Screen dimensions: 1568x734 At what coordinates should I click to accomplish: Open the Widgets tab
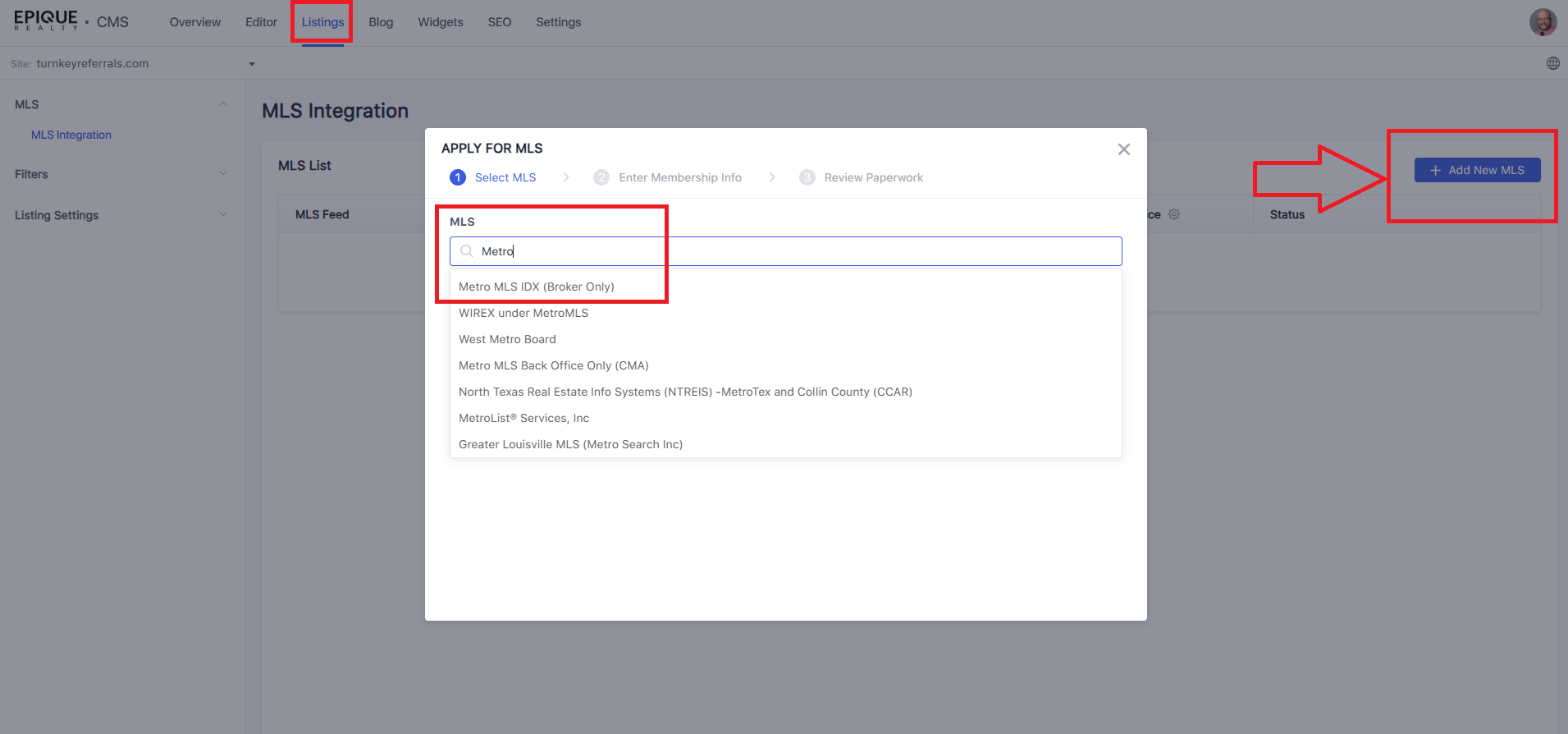click(x=440, y=22)
